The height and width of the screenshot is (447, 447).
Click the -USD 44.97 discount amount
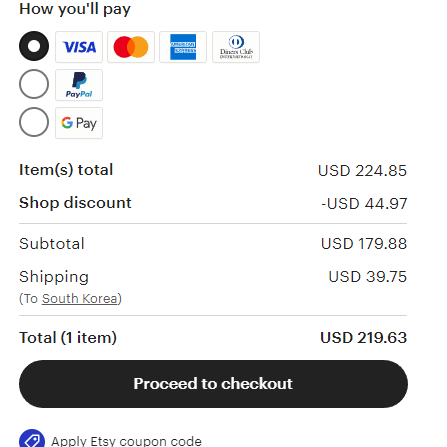coord(364,204)
